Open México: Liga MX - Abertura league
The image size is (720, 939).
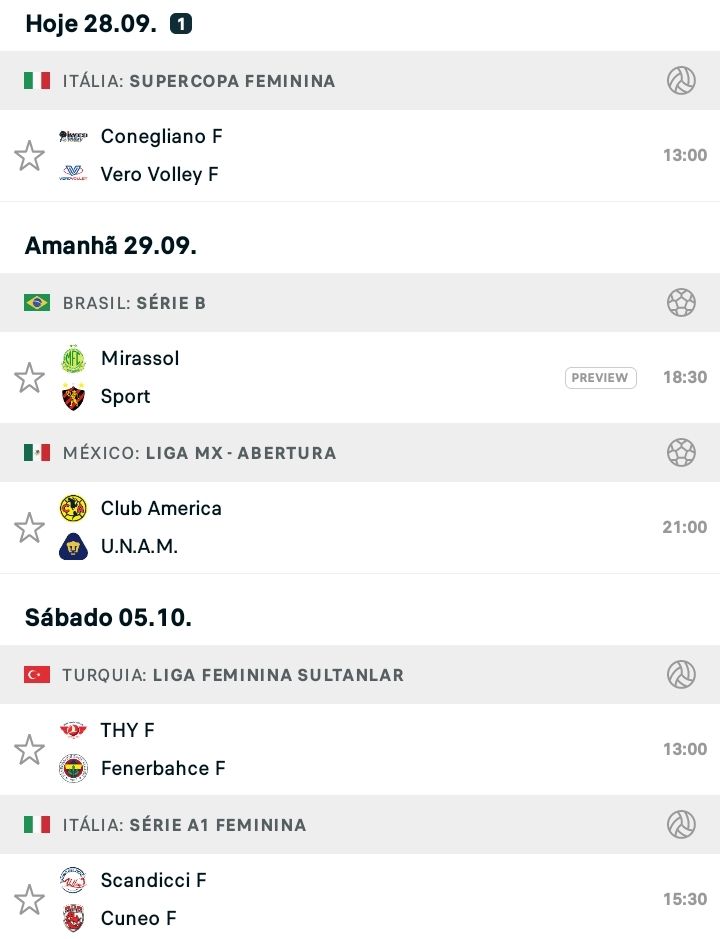point(199,453)
